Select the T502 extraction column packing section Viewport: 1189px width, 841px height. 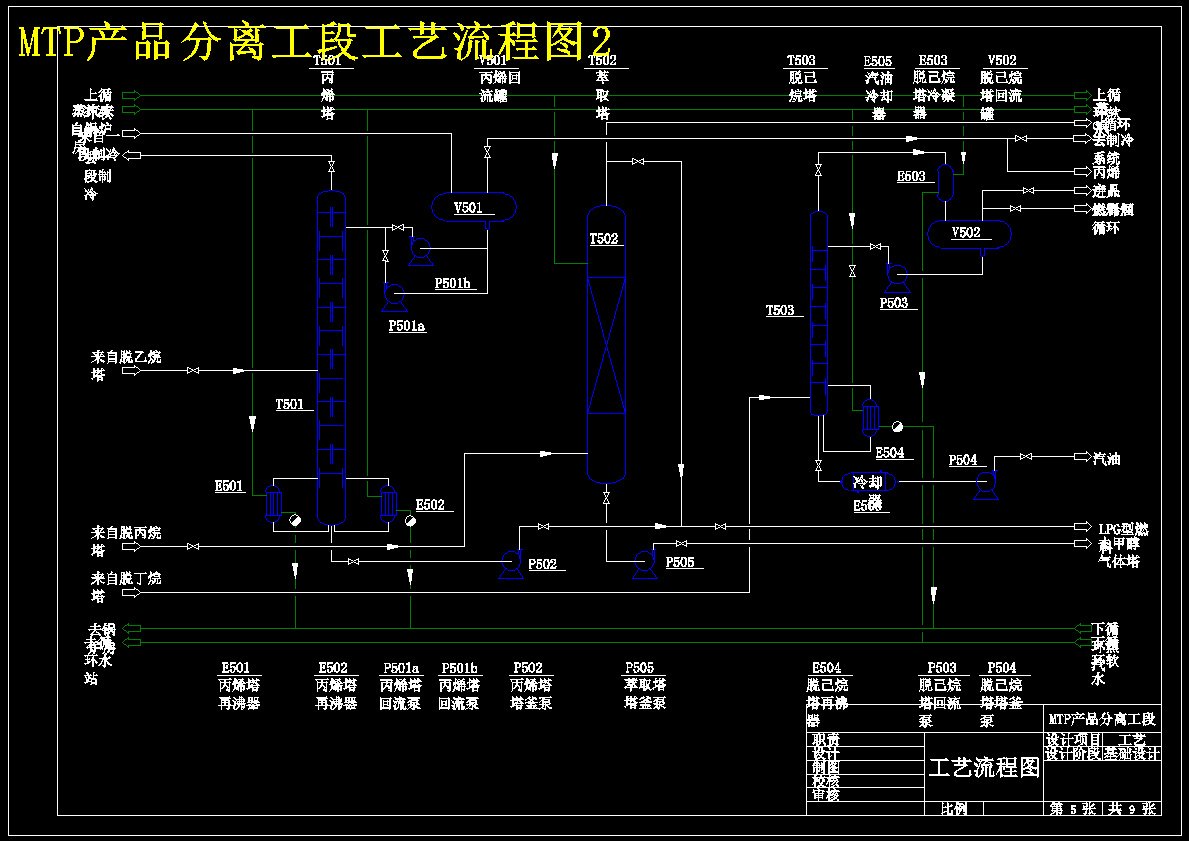pos(607,345)
